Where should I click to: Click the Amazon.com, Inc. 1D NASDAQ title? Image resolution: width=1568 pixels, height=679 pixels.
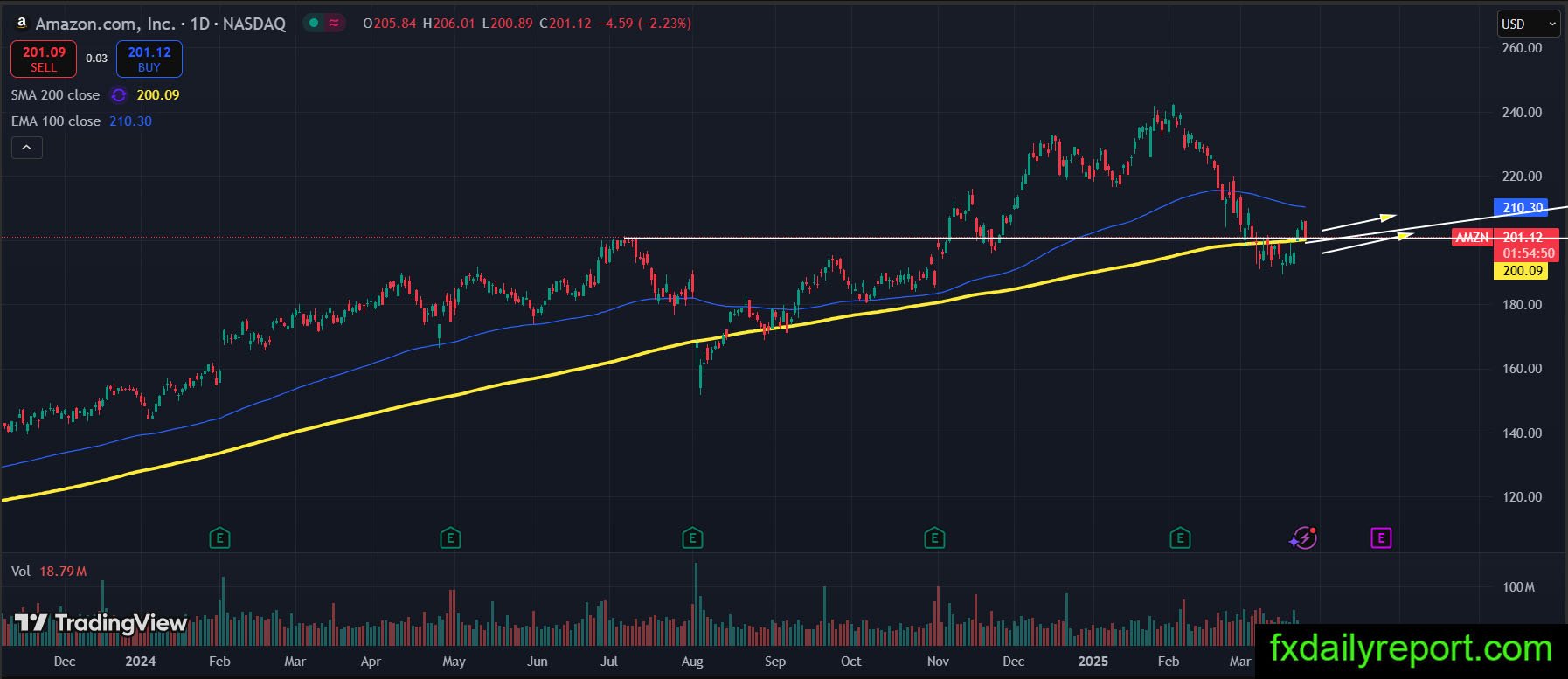[x=161, y=24]
